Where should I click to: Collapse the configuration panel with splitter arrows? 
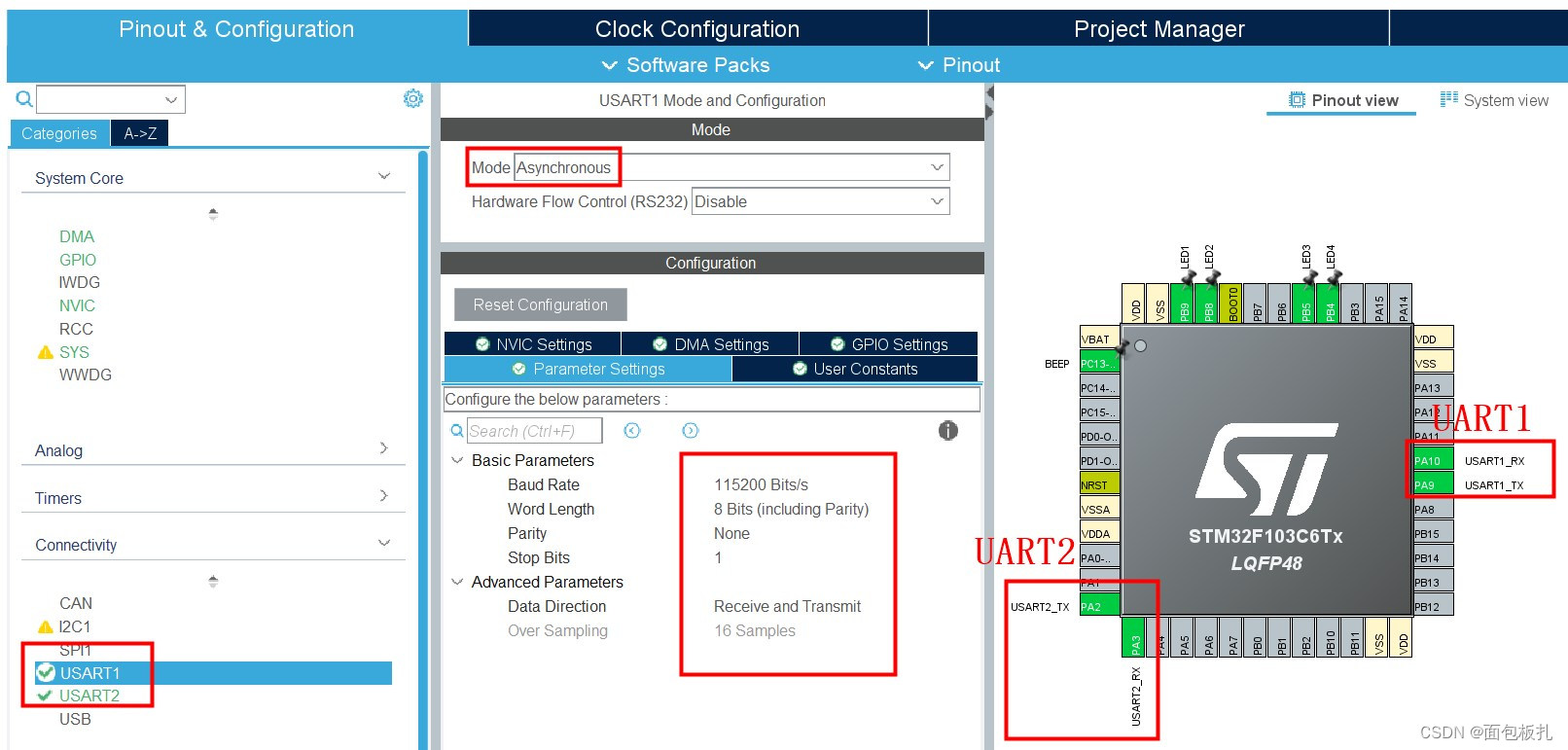click(x=989, y=102)
